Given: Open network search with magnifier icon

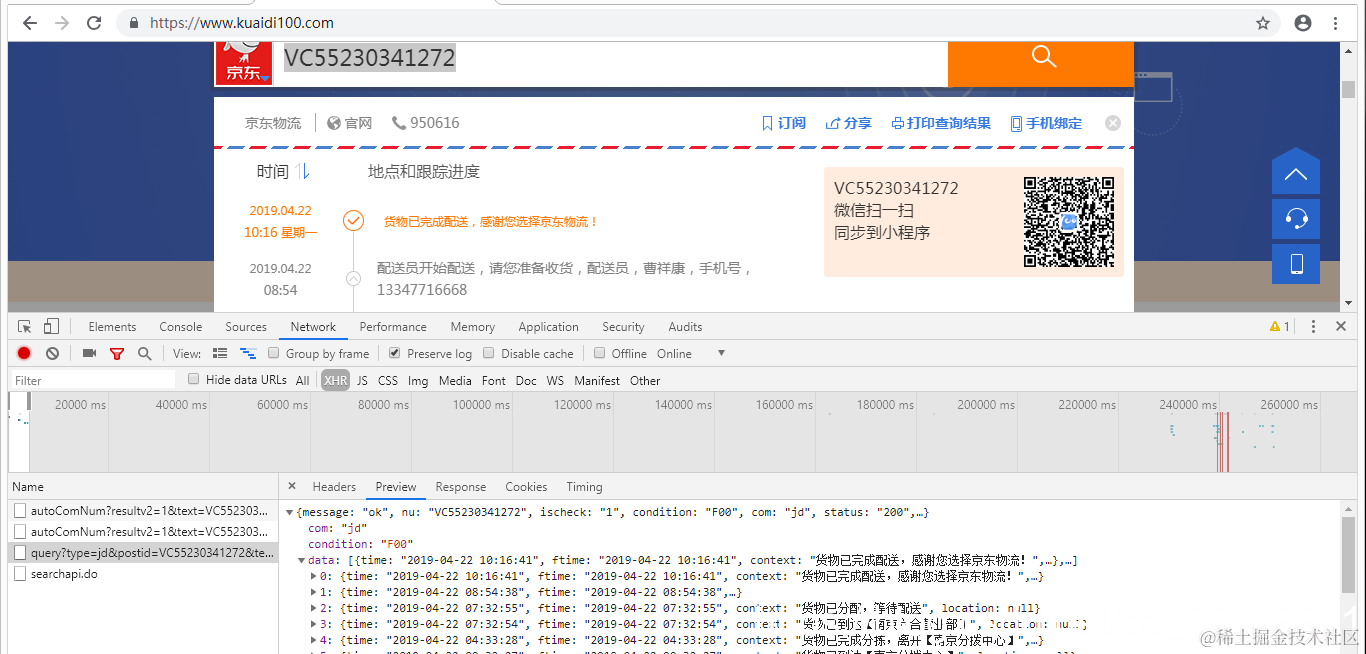Looking at the screenshot, I should point(145,353).
